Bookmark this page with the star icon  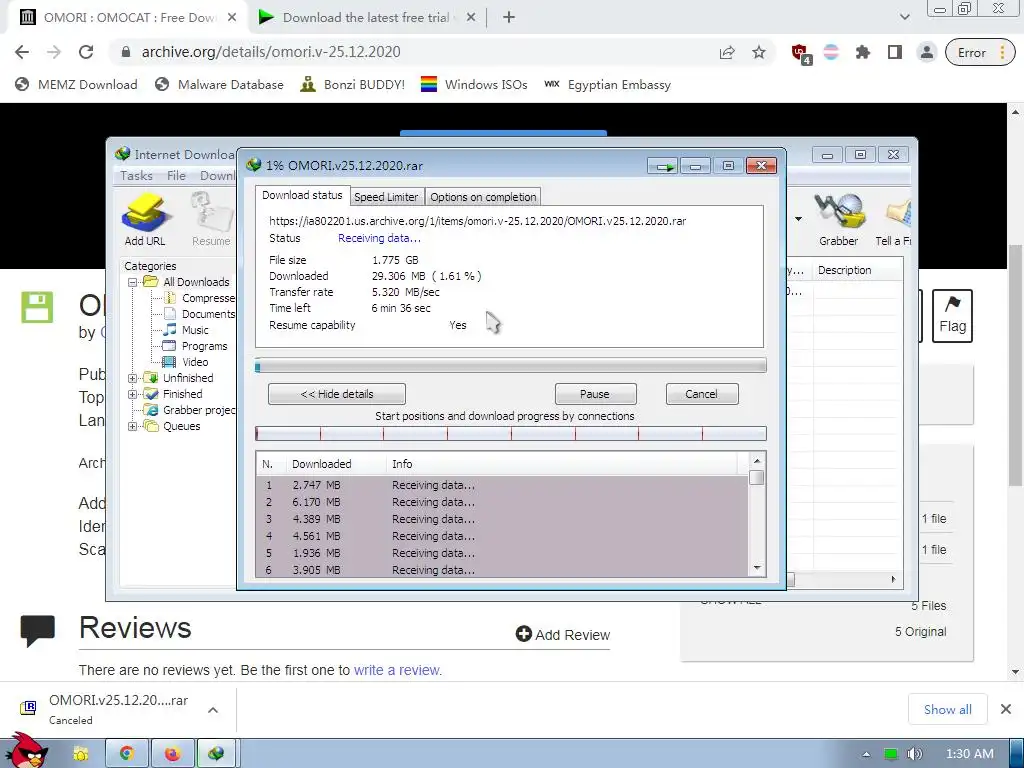tap(759, 53)
